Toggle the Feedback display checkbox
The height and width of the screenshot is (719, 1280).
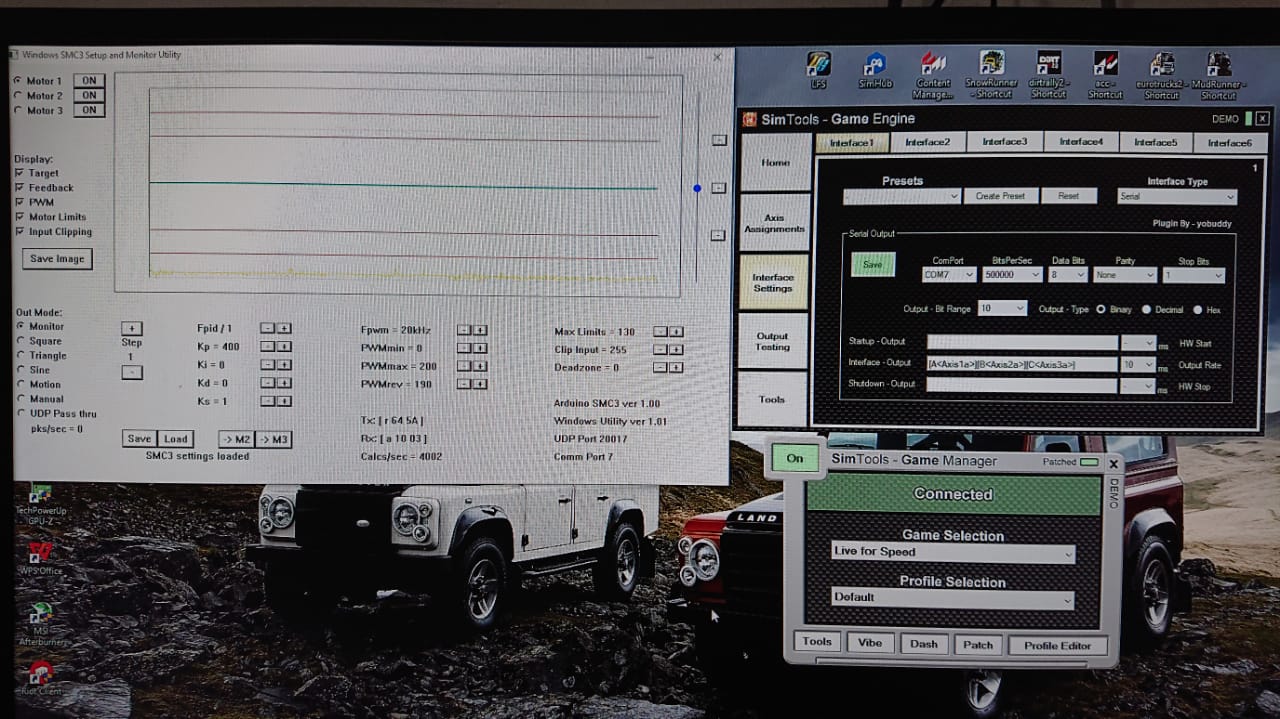20,187
